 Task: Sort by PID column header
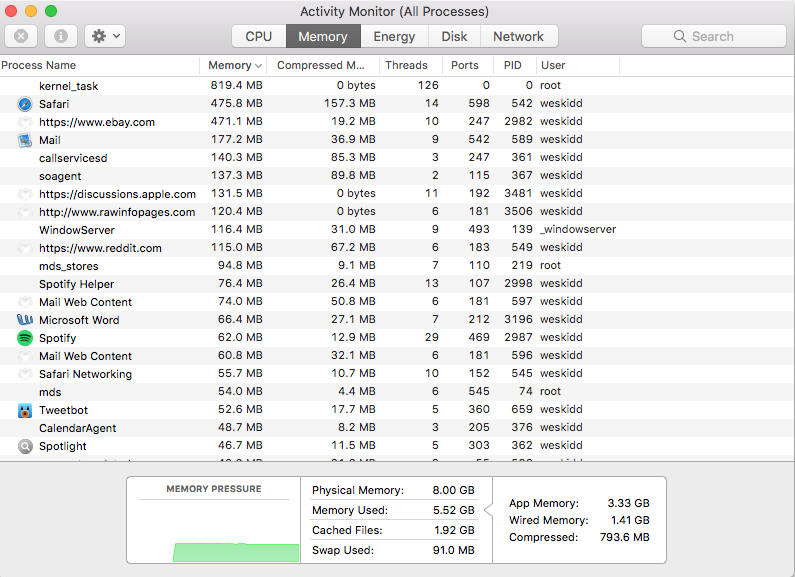[x=515, y=65]
